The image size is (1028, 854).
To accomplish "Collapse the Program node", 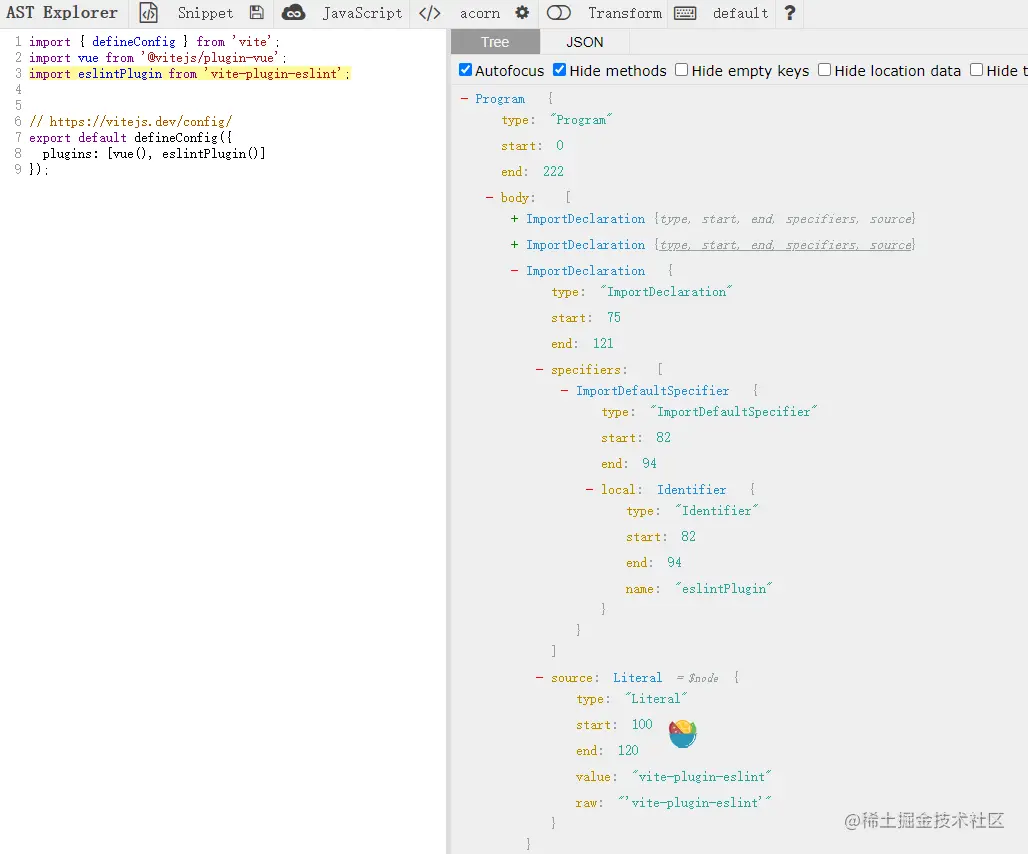I will pos(464,98).
